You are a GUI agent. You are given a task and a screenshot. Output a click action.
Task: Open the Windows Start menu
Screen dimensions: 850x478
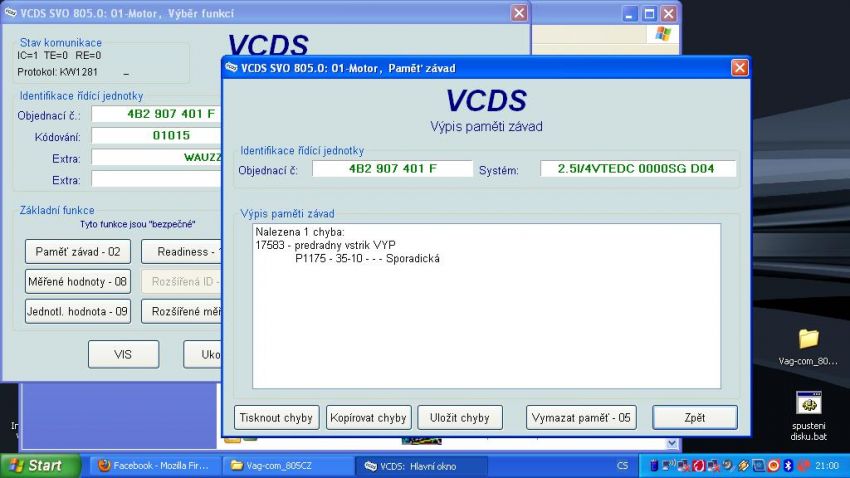pyautogui.click(x=39, y=466)
